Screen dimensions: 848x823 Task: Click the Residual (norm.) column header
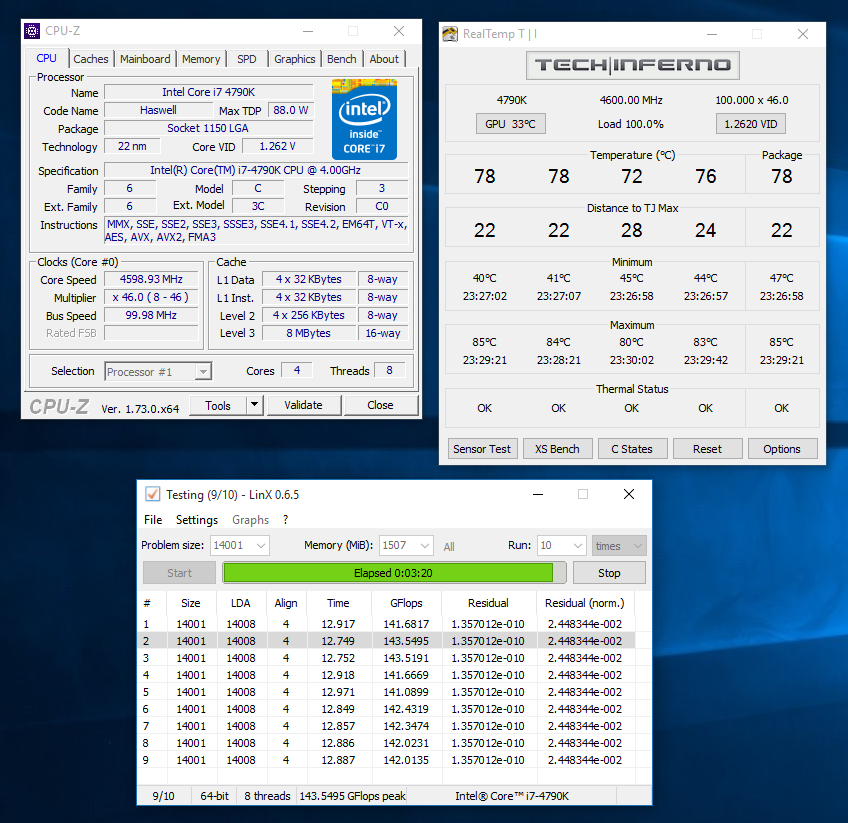click(585, 603)
